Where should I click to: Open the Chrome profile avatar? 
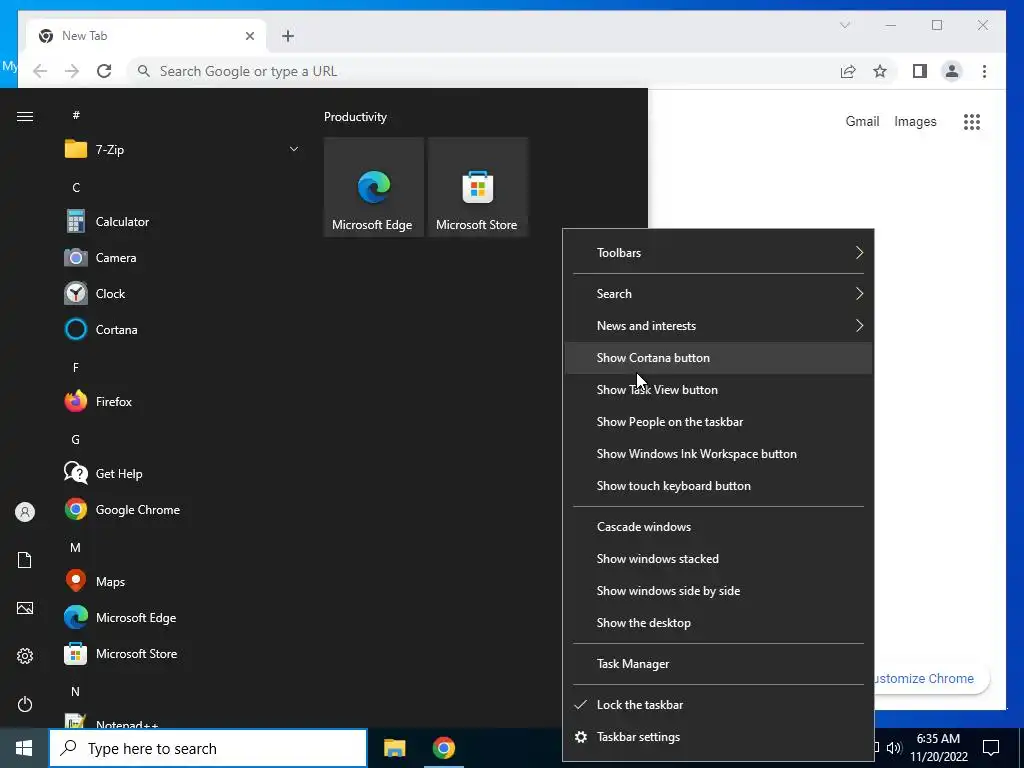pyautogui.click(x=952, y=71)
